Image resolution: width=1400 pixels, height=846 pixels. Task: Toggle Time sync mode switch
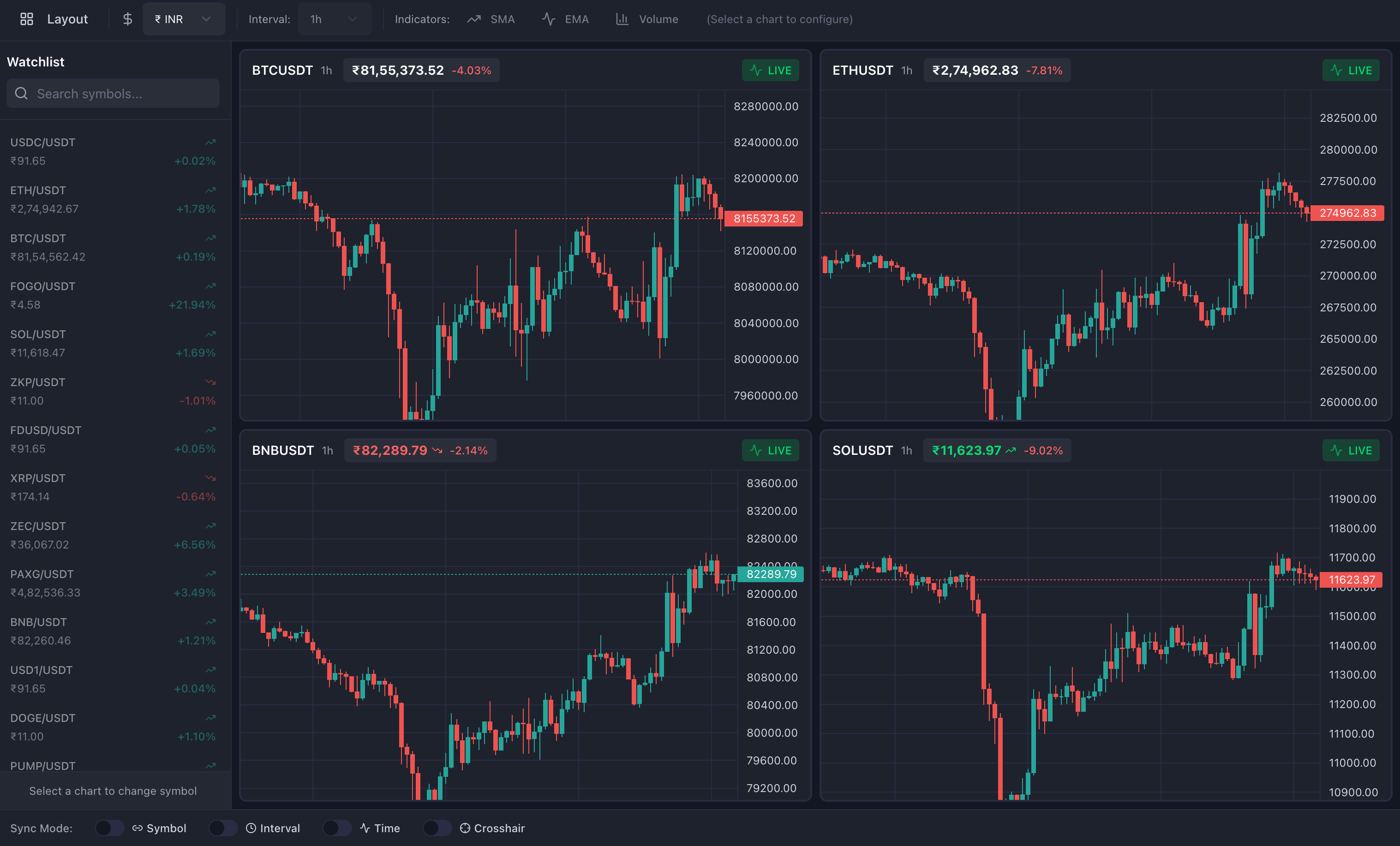tap(336, 828)
